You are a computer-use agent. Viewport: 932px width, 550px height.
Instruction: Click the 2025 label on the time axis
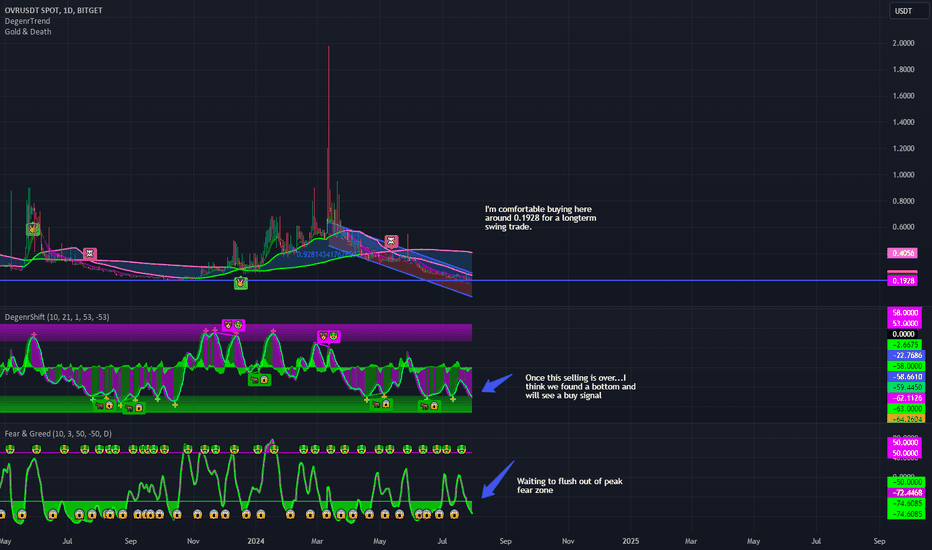[x=631, y=541]
